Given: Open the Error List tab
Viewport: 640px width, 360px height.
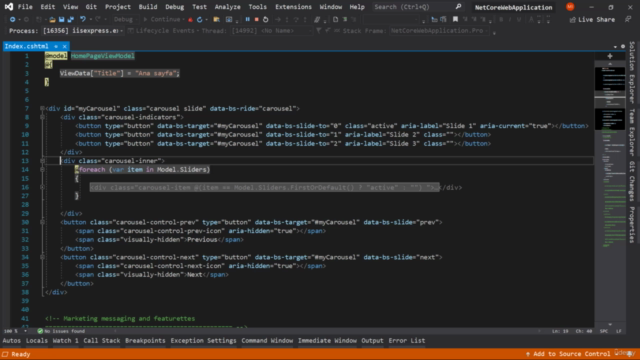Looking at the screenshot, I should point(407,340).
